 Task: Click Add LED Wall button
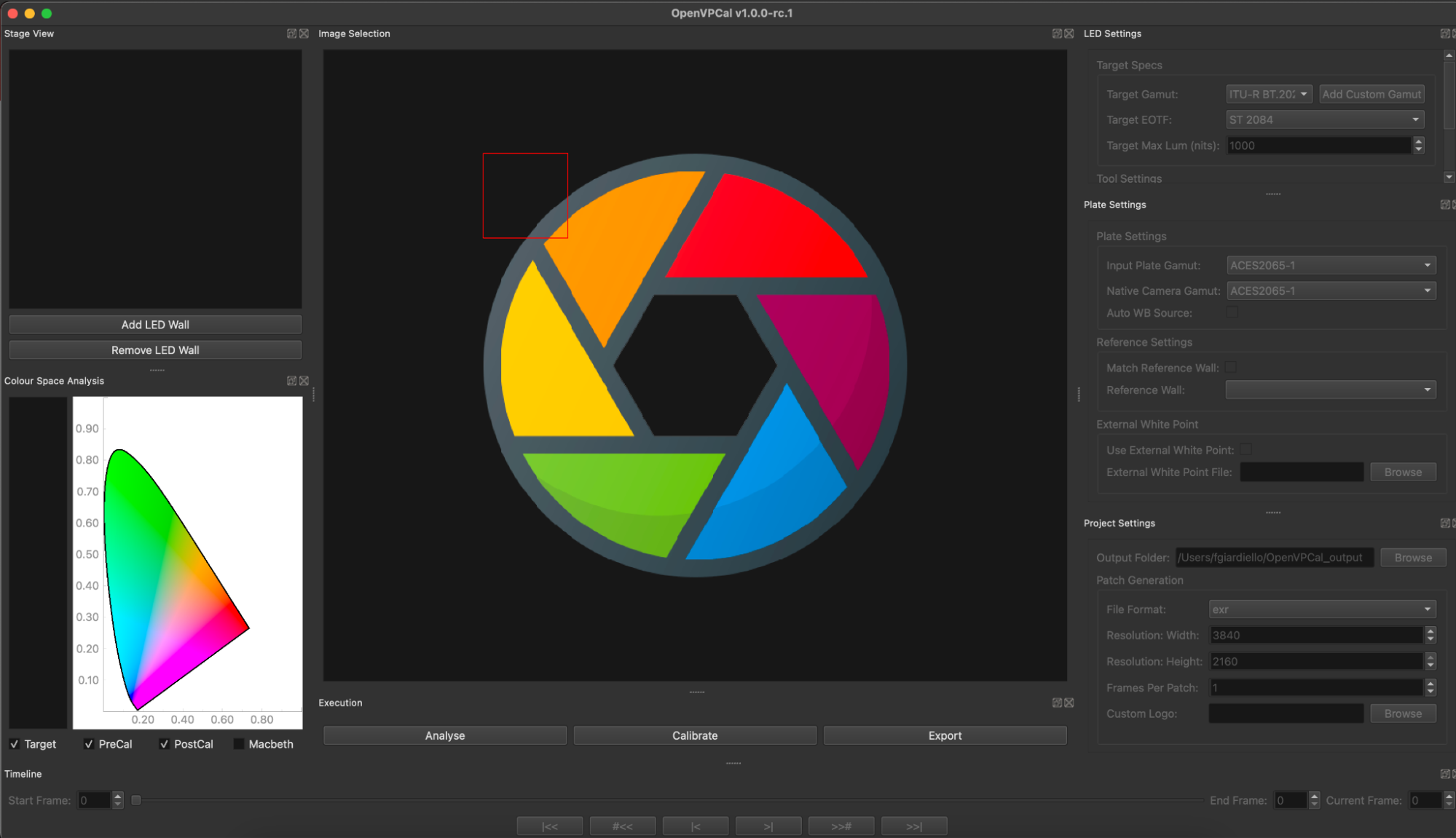155,324
